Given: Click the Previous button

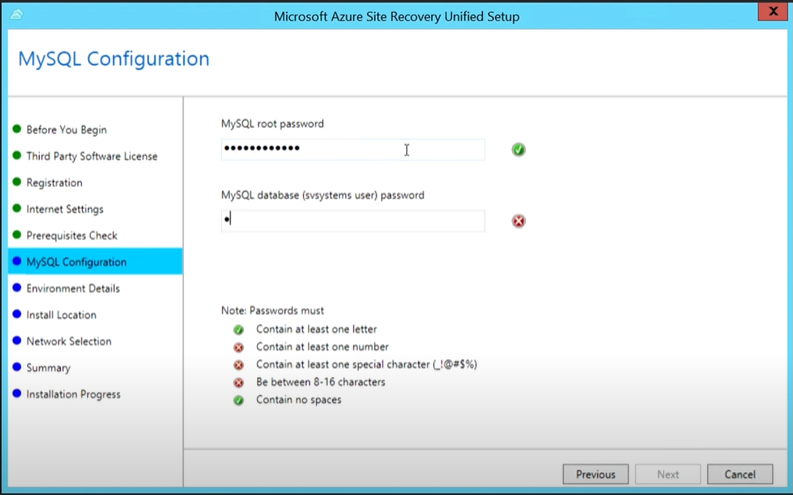Looking at the screenshot, I should click(x=596, y=474).
